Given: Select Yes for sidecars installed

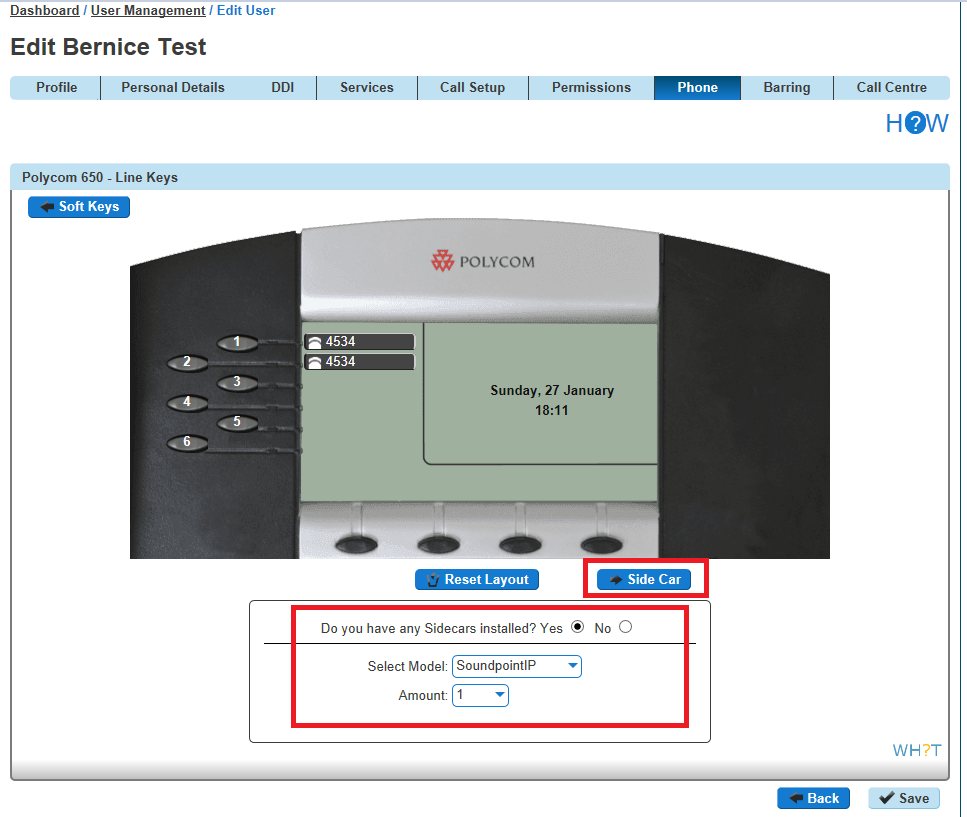Looking at the screenshot, I should pyautogui.click(x=577, y=626).
